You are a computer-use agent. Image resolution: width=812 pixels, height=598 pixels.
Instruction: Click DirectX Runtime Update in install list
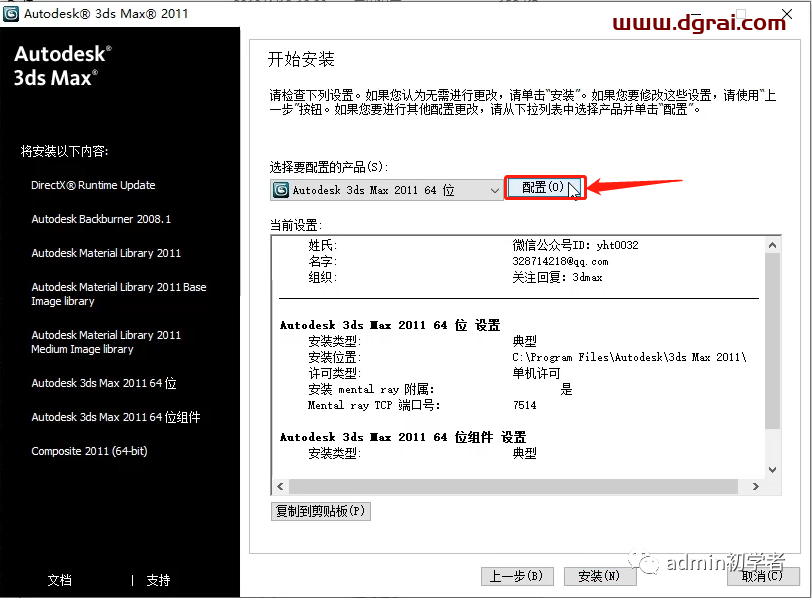pos(93,185)
